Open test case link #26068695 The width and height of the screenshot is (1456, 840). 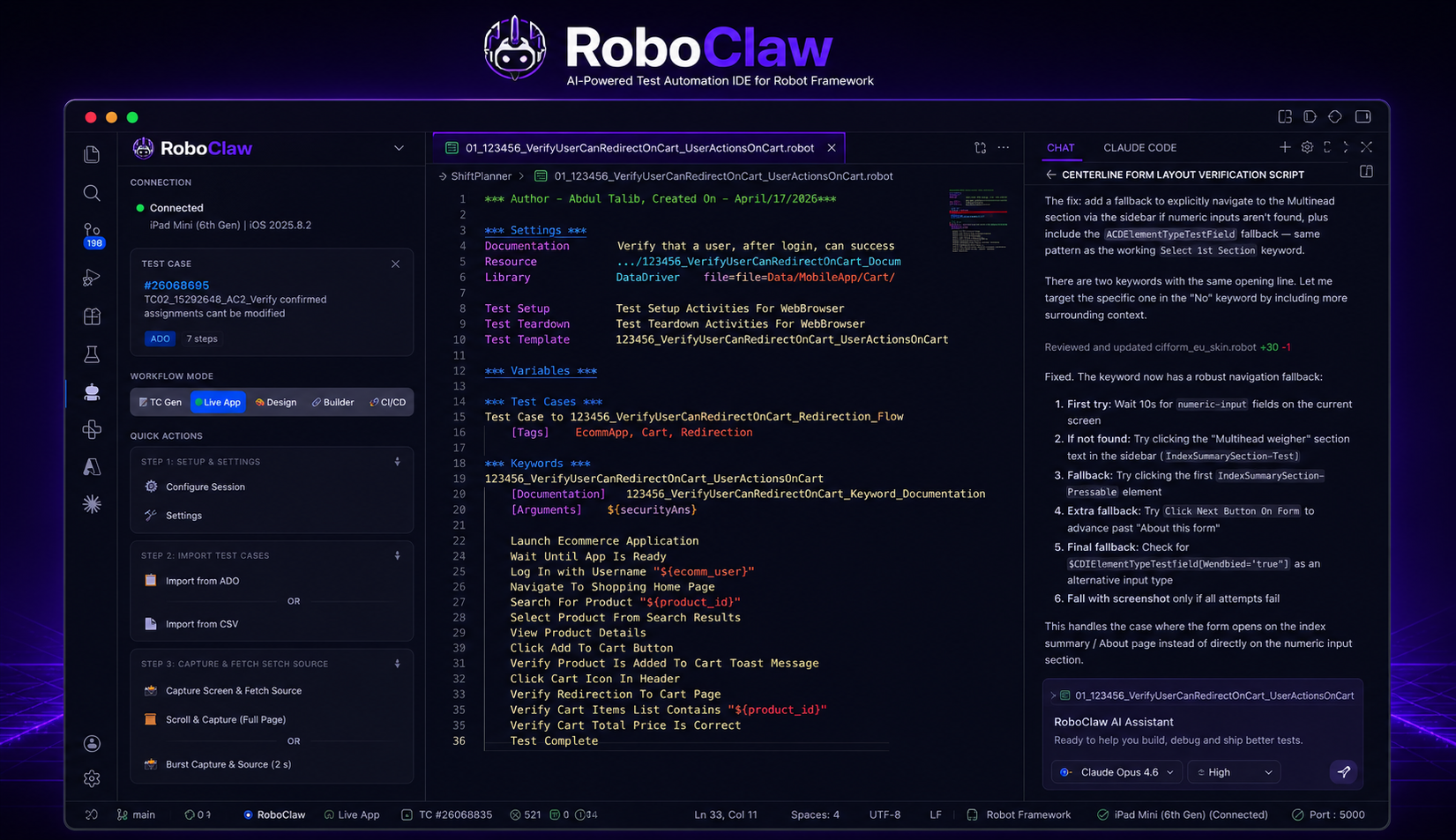[176, 286]
